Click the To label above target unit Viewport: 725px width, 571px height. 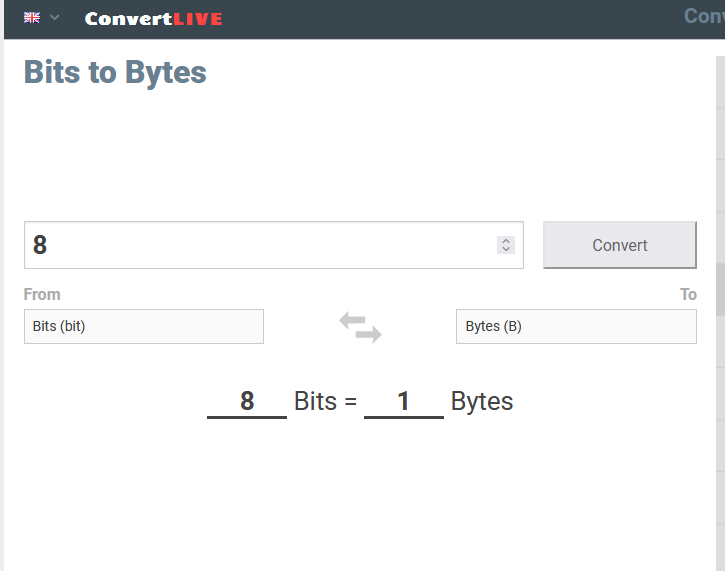pyautogui.click(x=688, y=294)
